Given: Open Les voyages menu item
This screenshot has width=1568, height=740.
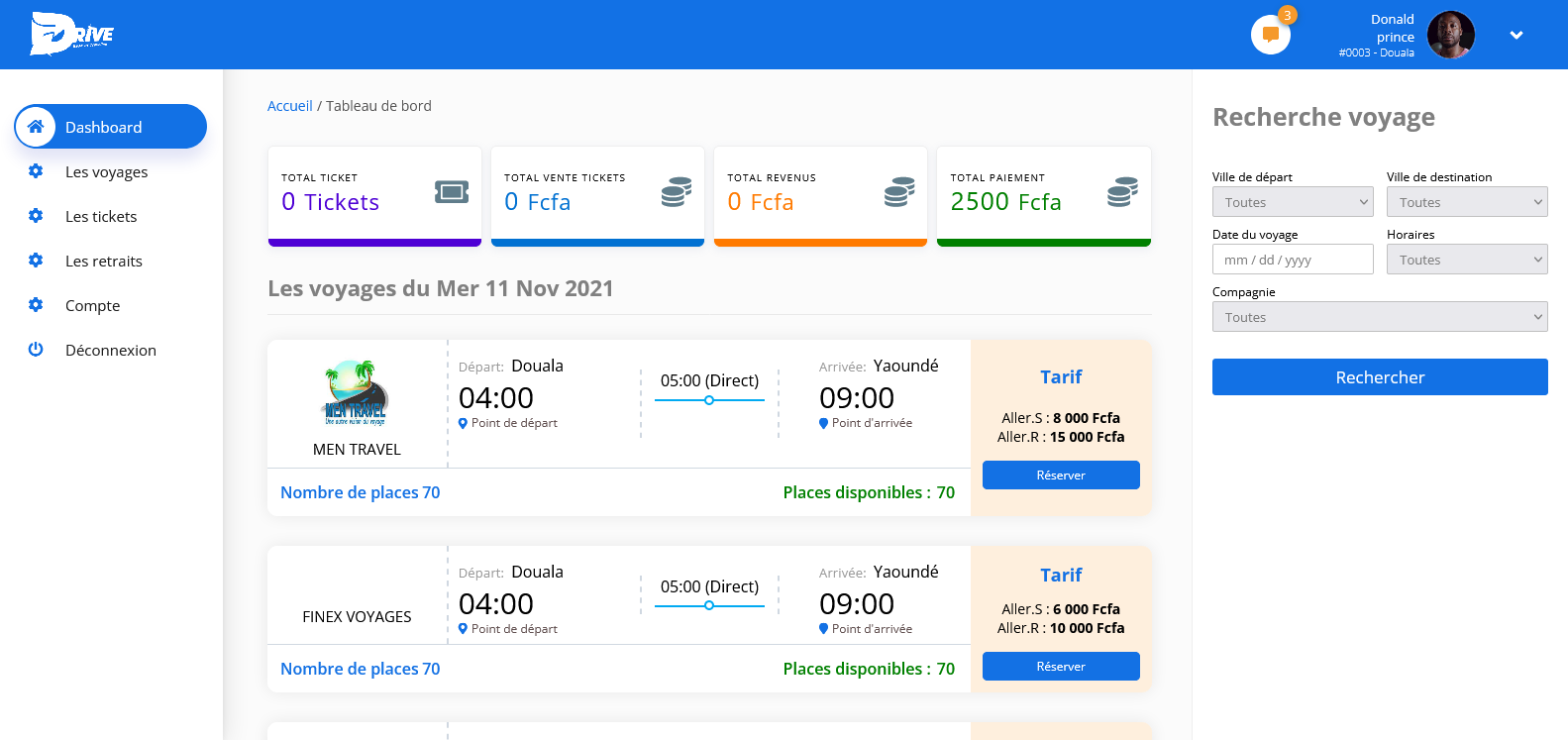Looking at the screenshot, I should 106,171.
